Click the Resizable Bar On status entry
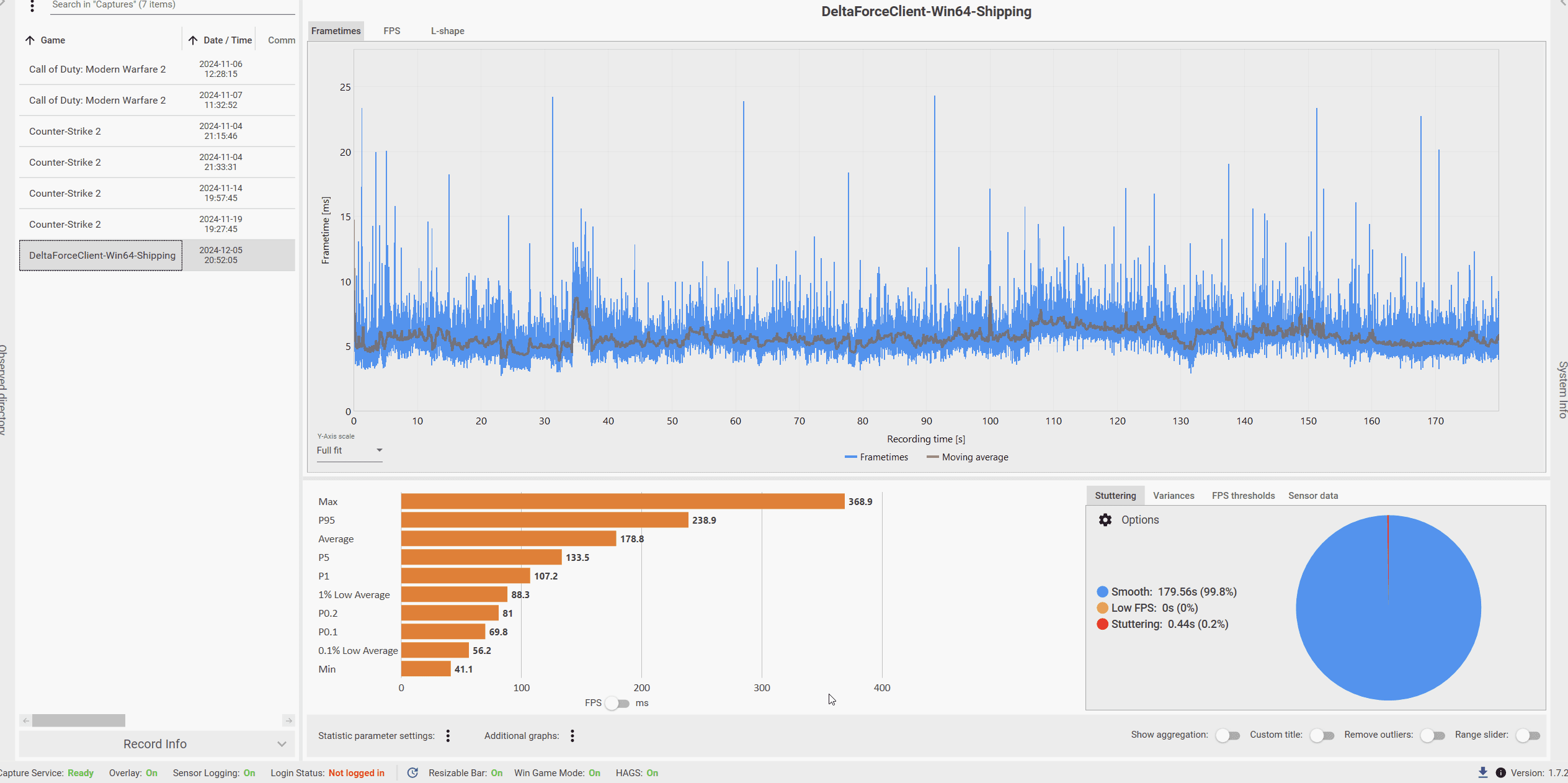Viewport: 1568px width, 783px height. [x=466, y=773]
